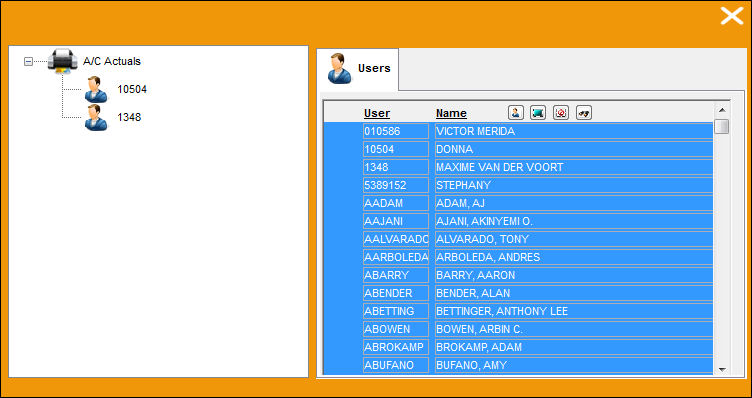
Task: Select user cell AALVARADO
Action: 396,239
